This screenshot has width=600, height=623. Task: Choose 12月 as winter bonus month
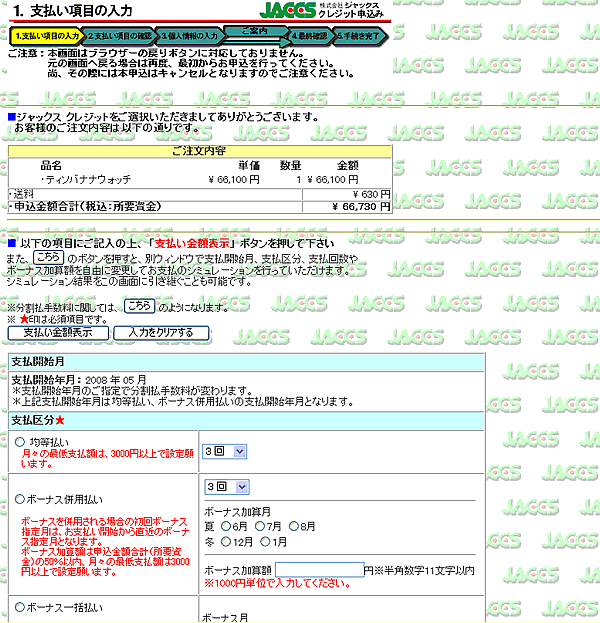point(226,542)
